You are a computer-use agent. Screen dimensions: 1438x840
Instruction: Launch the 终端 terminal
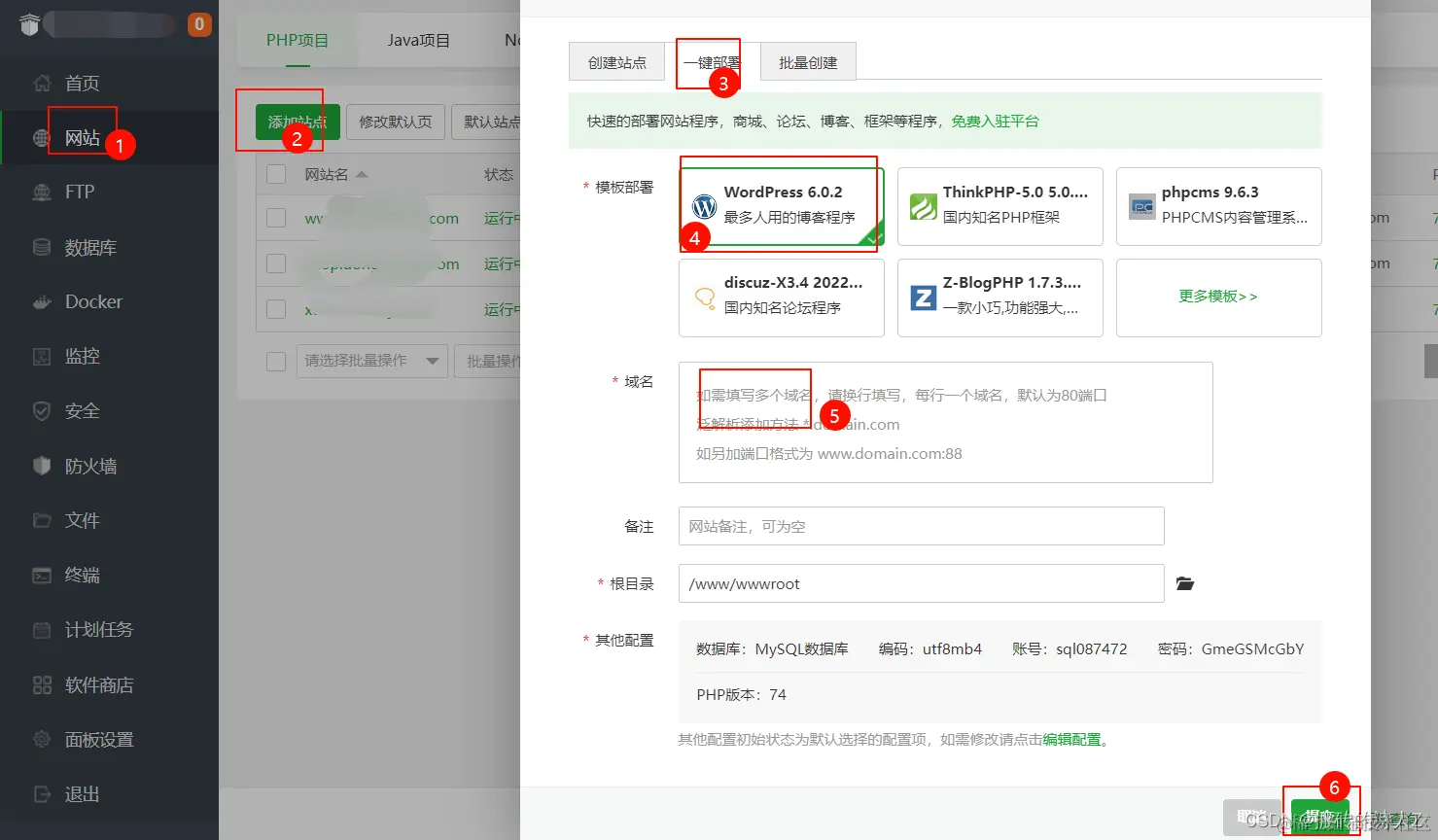pos(82,575)
